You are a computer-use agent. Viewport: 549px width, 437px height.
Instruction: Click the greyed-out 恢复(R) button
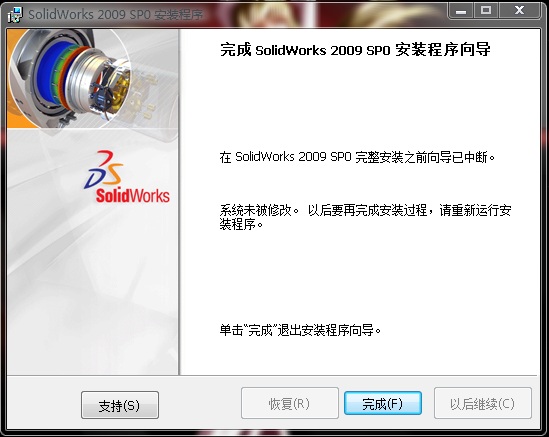tap(290, 403)
